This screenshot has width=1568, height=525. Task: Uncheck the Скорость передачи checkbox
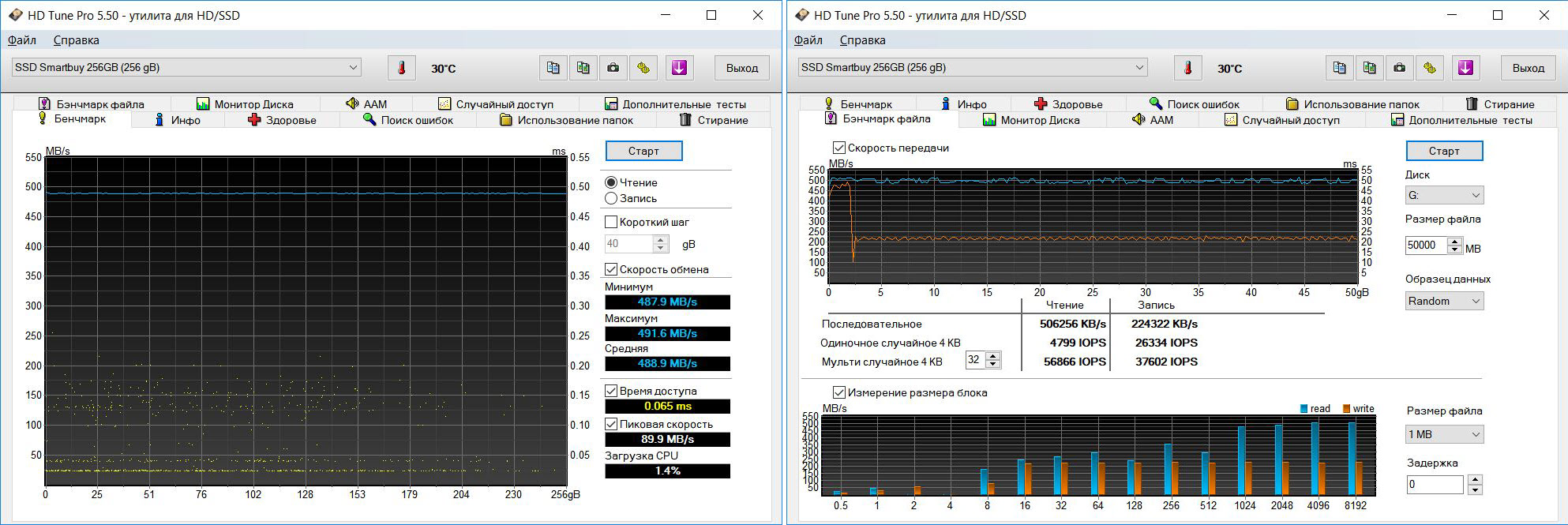[839, 148]
